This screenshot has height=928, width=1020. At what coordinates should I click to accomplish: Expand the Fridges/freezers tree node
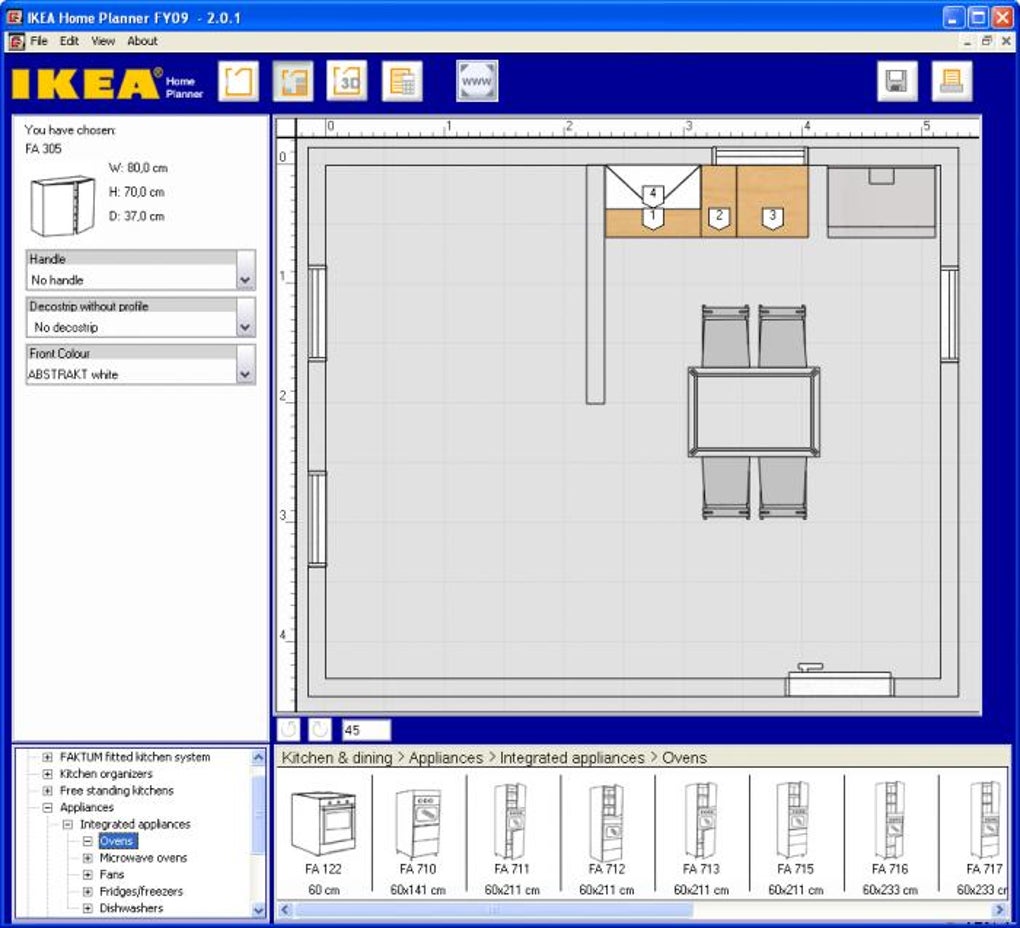pos(87,892)
